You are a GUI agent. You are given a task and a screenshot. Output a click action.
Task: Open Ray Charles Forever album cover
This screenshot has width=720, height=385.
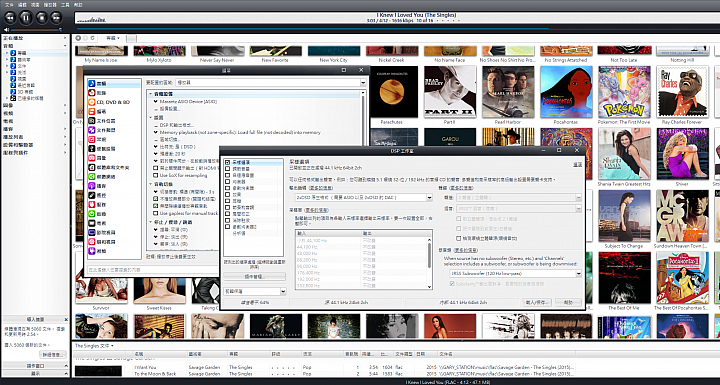click(682, 92)
